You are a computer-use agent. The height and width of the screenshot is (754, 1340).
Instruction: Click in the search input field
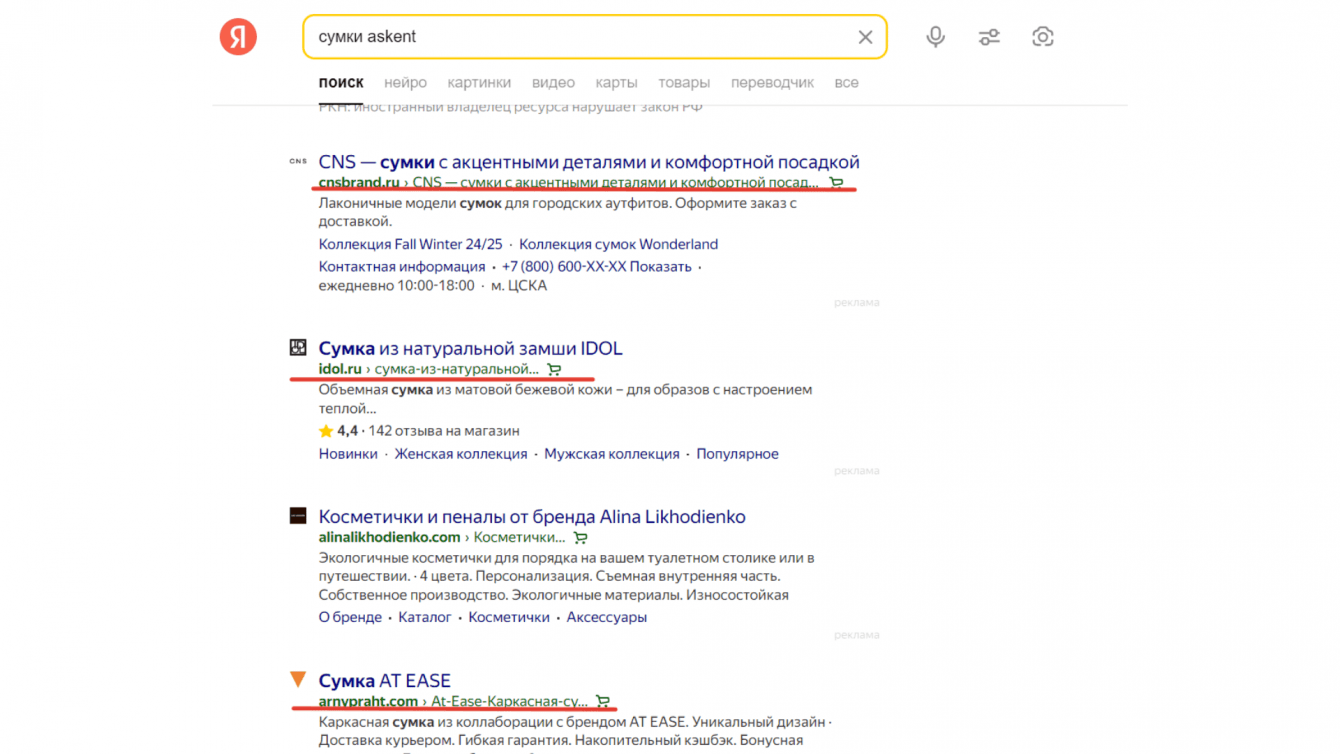tap(580, 37)
